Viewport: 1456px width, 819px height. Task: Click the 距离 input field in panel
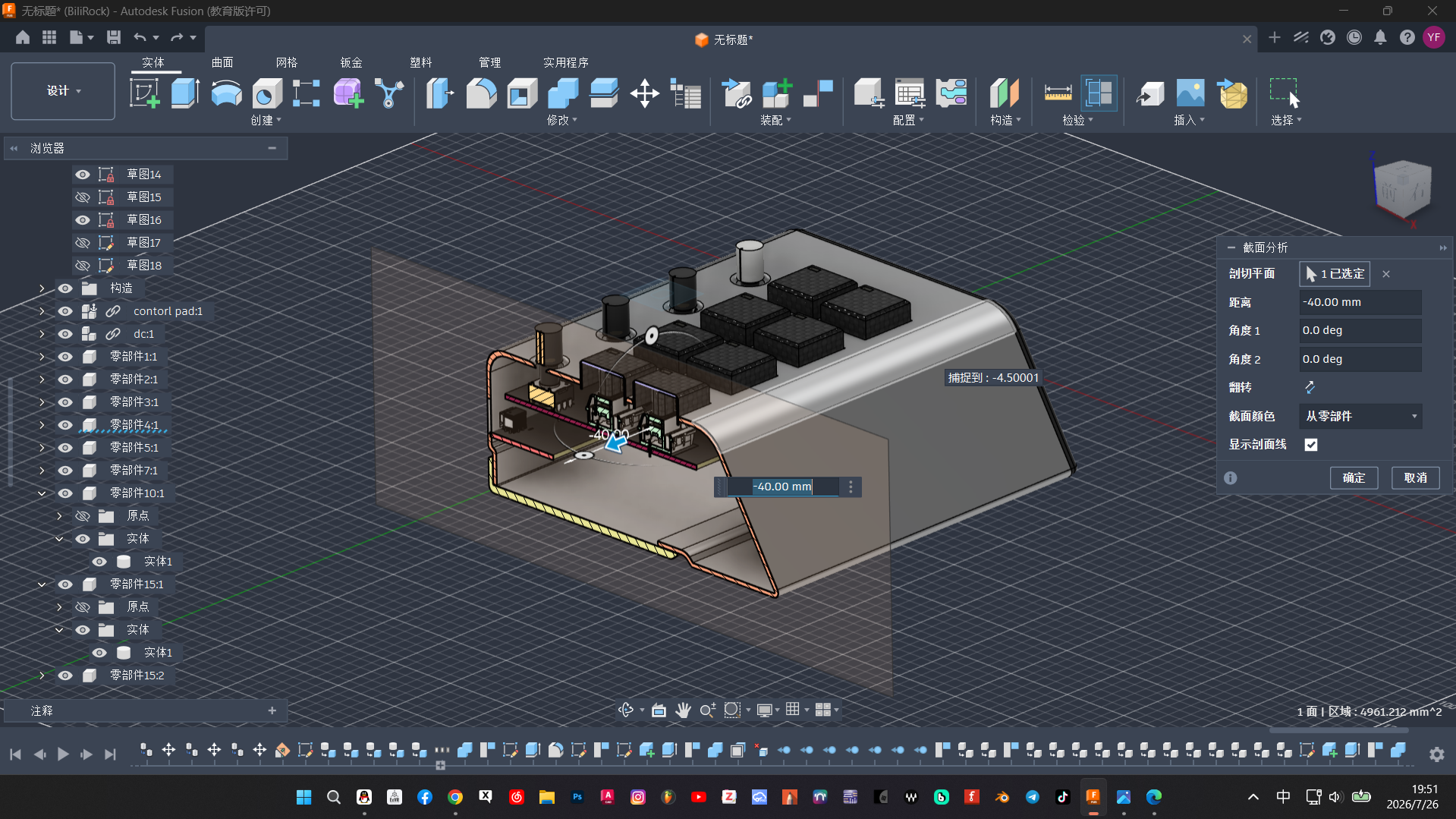[x=1360, y=302]
